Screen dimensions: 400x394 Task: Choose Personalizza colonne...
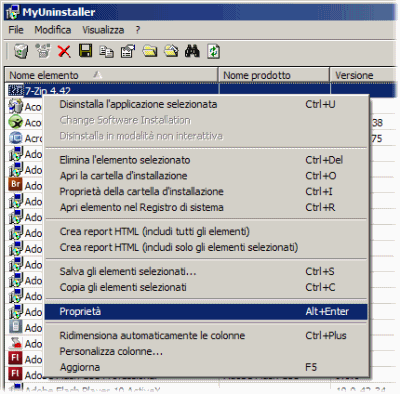(206, 351)
